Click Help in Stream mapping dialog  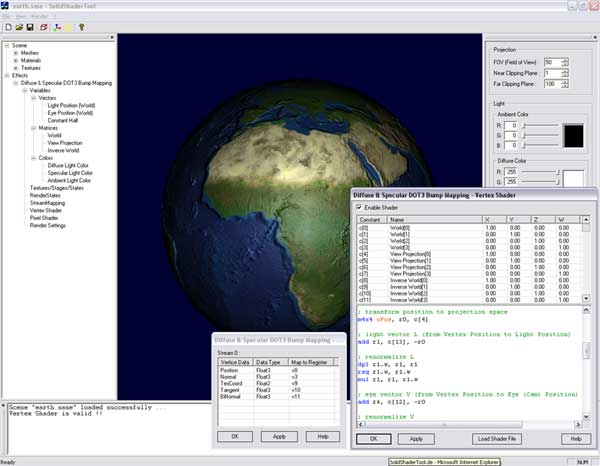coord(323,437)
